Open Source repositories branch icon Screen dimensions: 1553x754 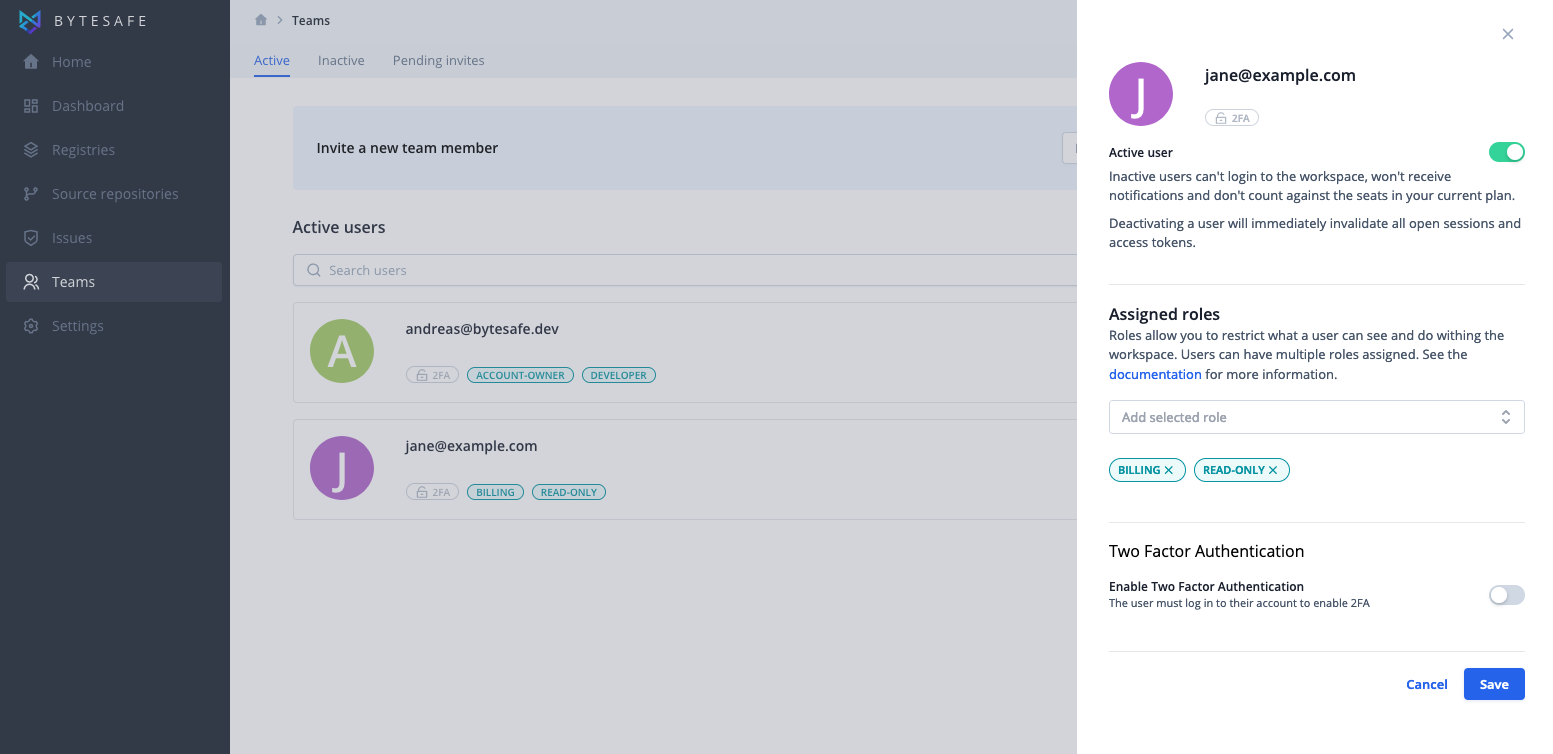(x=31, y=194)
